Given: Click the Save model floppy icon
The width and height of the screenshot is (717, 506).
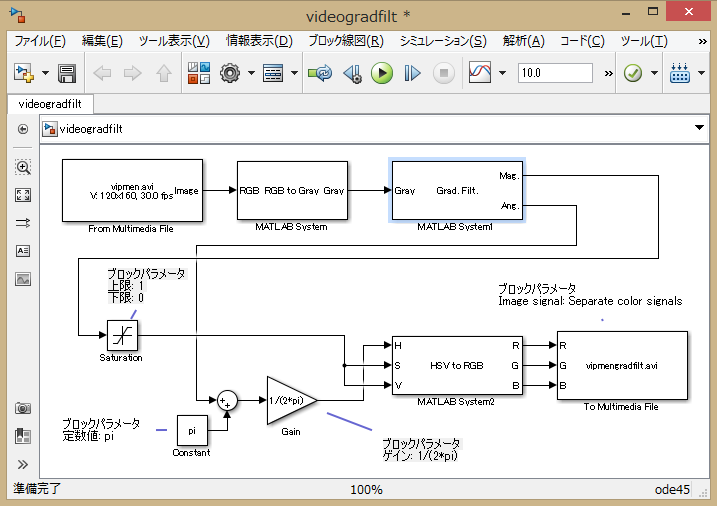Looking at the screenshot, I should (x=67, y=73).
